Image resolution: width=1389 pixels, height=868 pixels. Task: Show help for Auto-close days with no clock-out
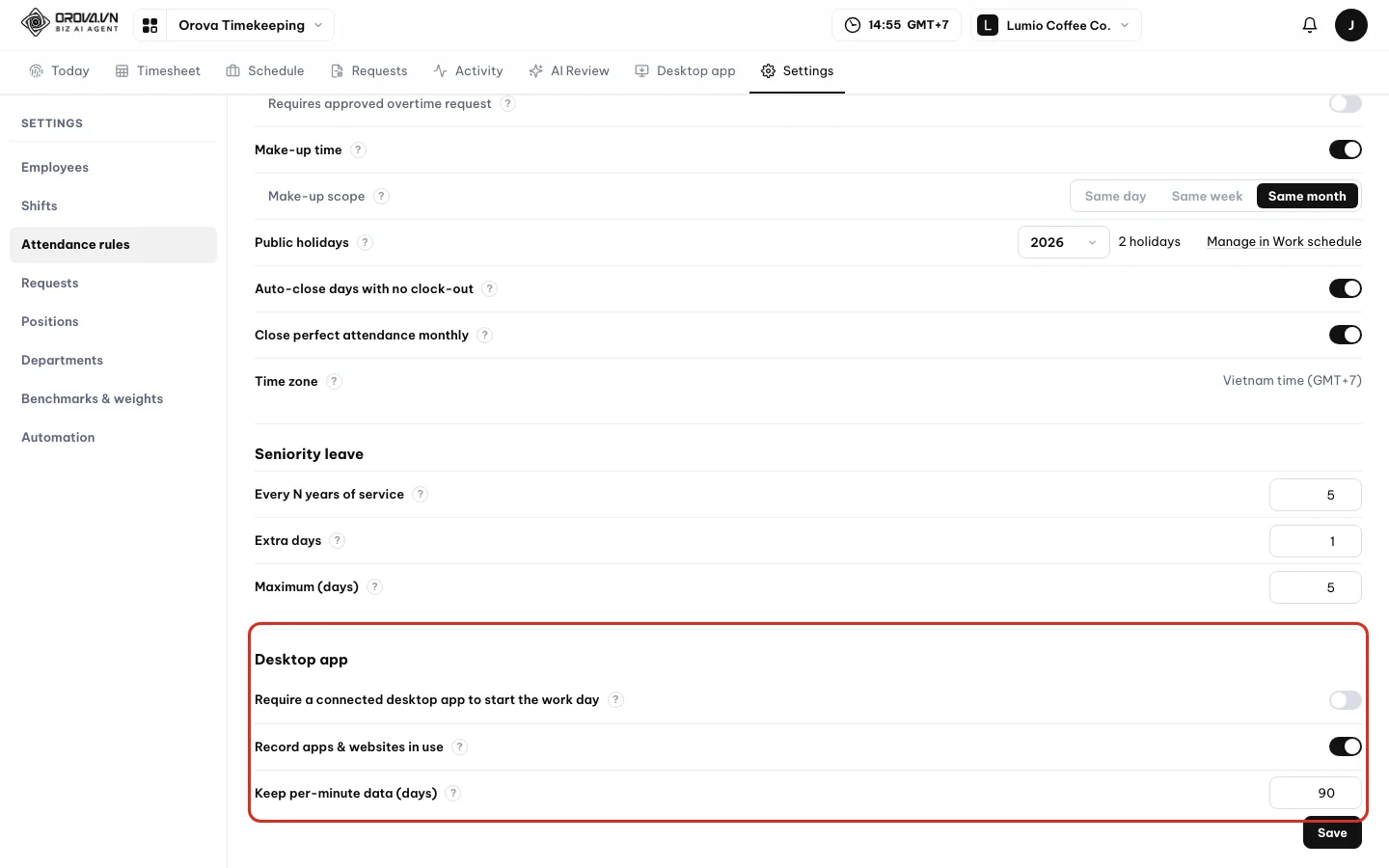(489, 288)
